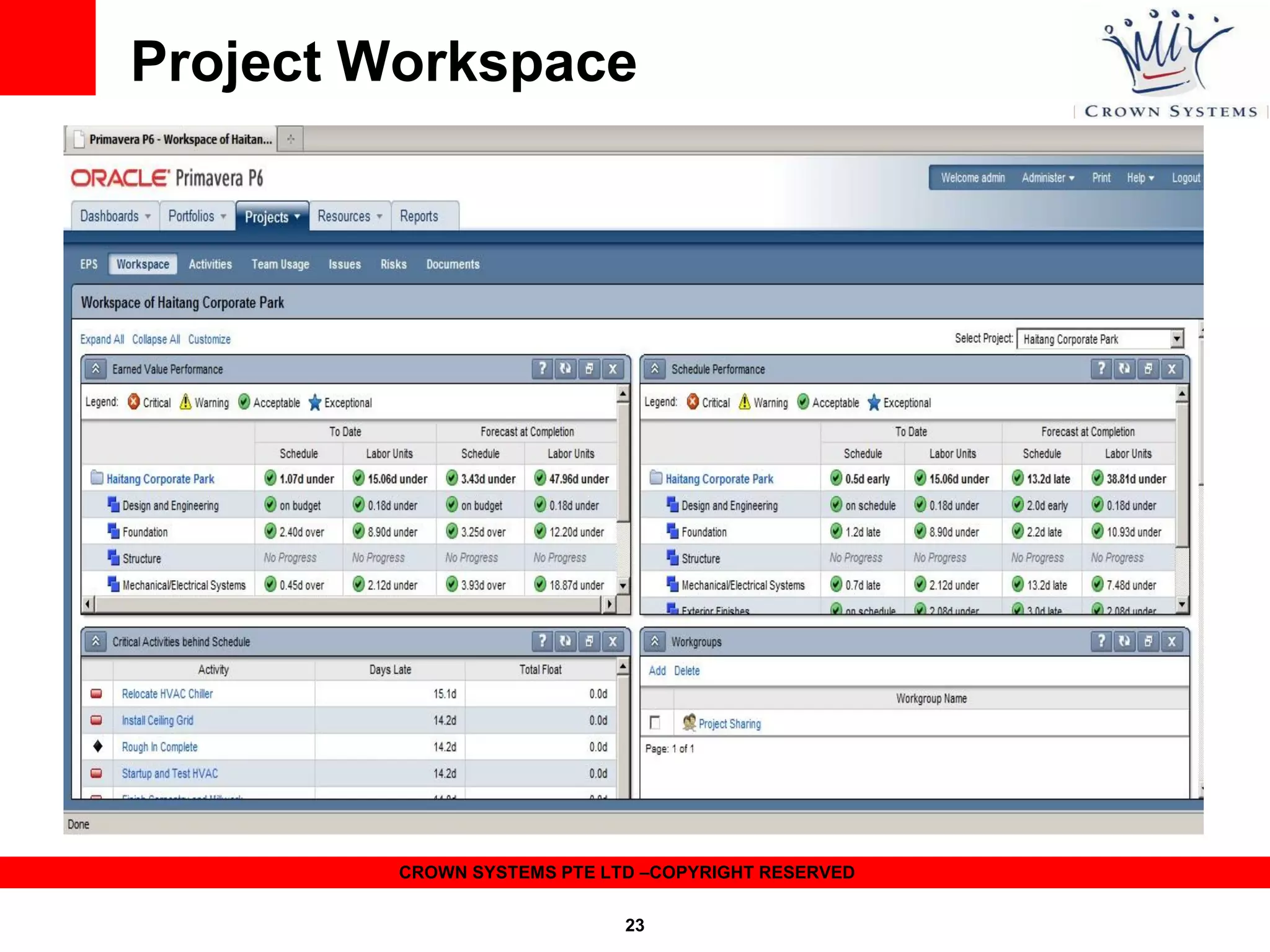Open the Team Usage subtab

[280, 264]
